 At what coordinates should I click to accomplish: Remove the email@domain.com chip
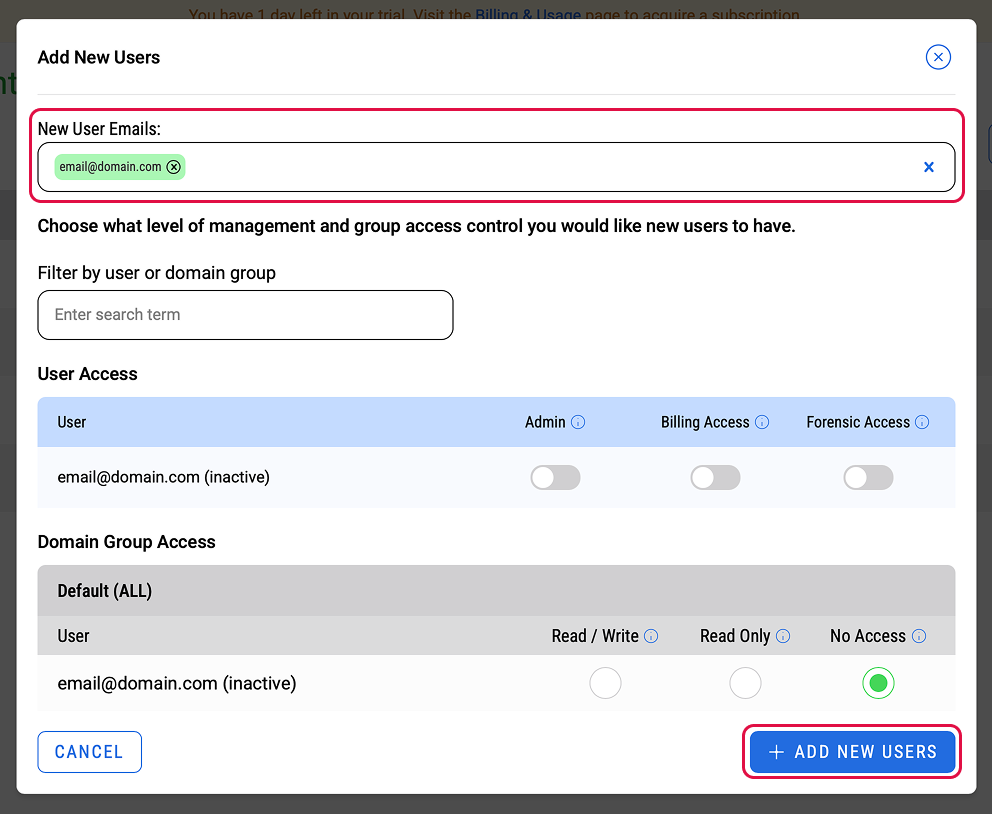pos(173,167)
